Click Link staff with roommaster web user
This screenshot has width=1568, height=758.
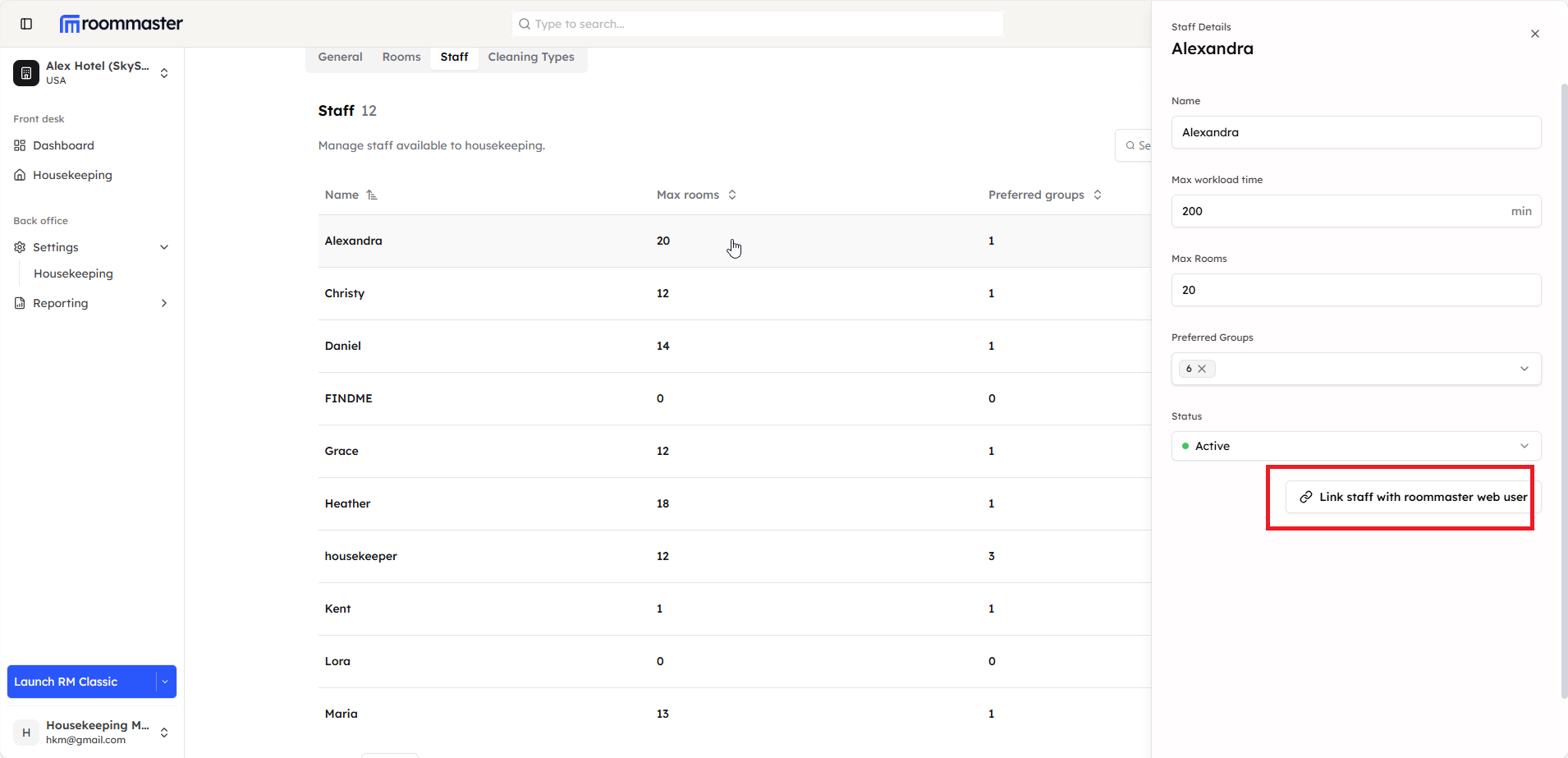(x=1413, y=497)
